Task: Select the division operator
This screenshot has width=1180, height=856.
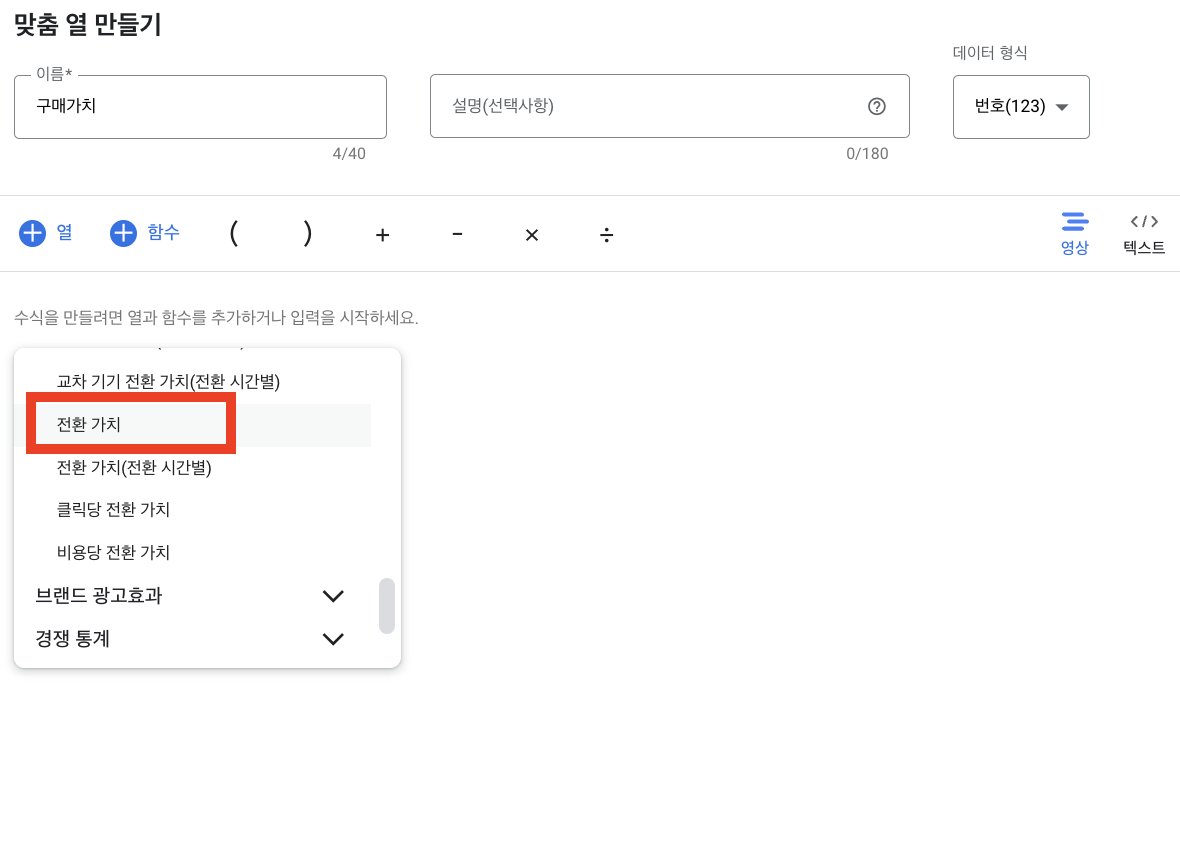Action: tap(606, 234)
